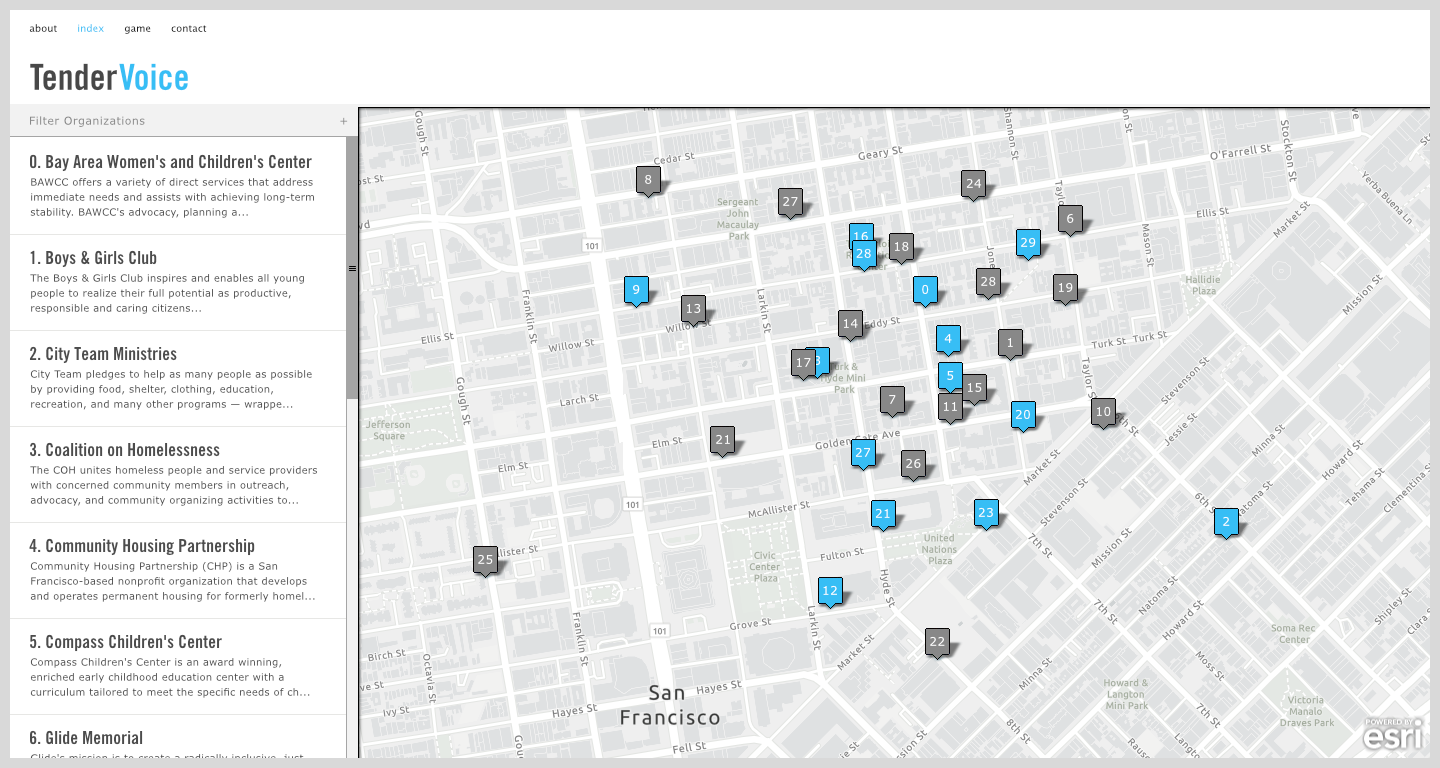Click the sidebar collapse handle icon
This screenshot has width=1440, height=768.
point(352,268)
